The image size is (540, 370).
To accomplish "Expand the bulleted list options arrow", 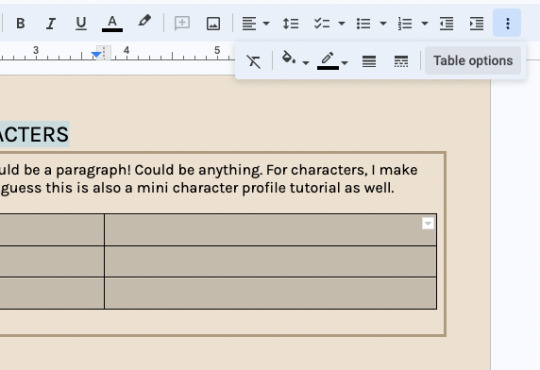I will (x=383, y=23).
